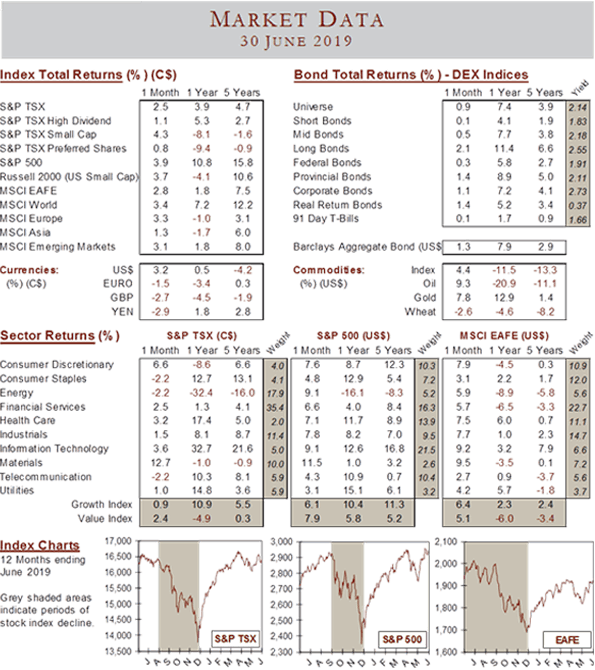This screenshot has height=670, width=595.
Task: Click the 'Index Charts' section heading
Action: click(x=40, y=546)
